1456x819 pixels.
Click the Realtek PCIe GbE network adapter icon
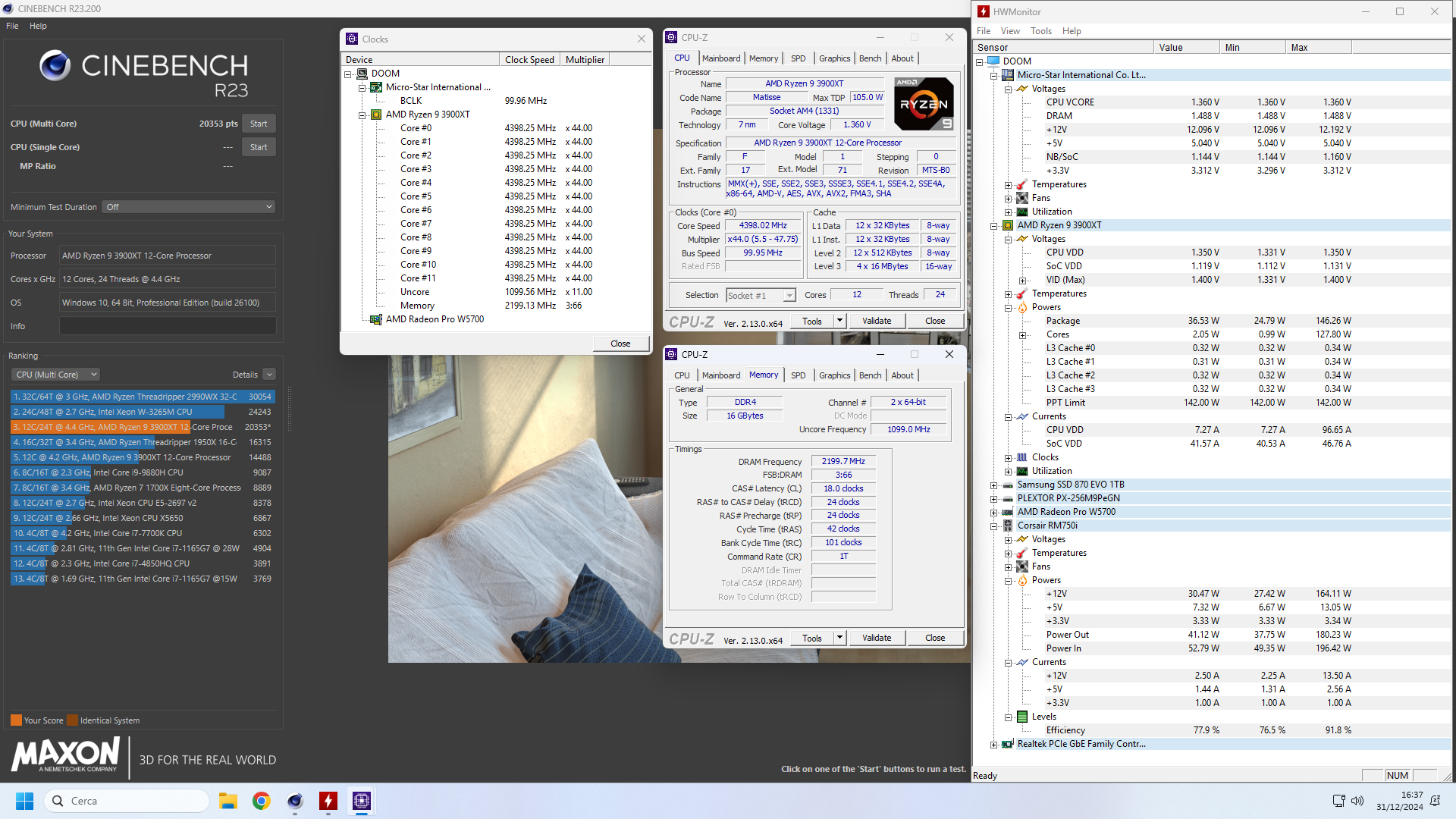[x=1008, y=744]
